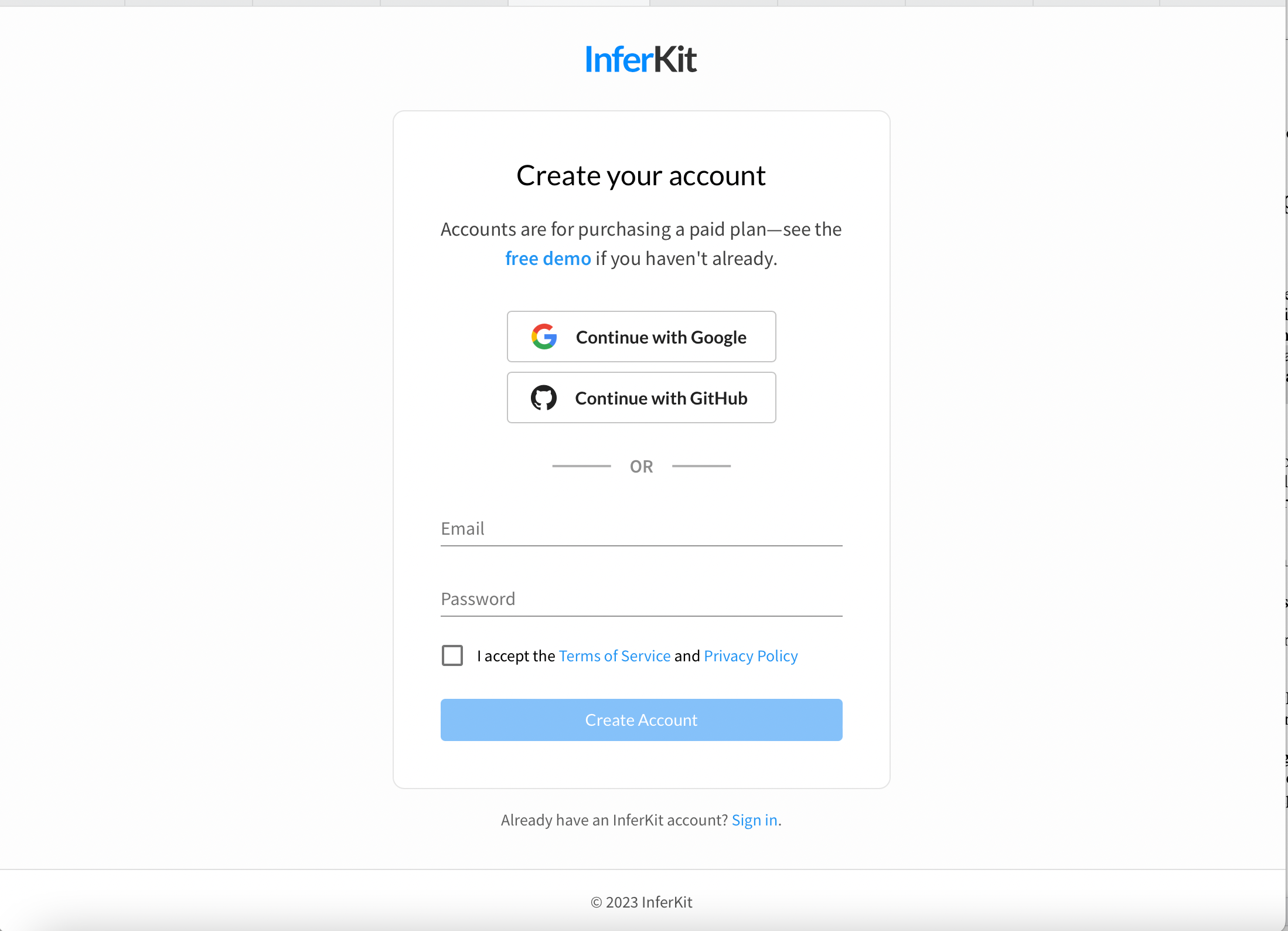Click the "I accept the" label text
This screenshot has width=1288, height=931.
pos(516,655)
